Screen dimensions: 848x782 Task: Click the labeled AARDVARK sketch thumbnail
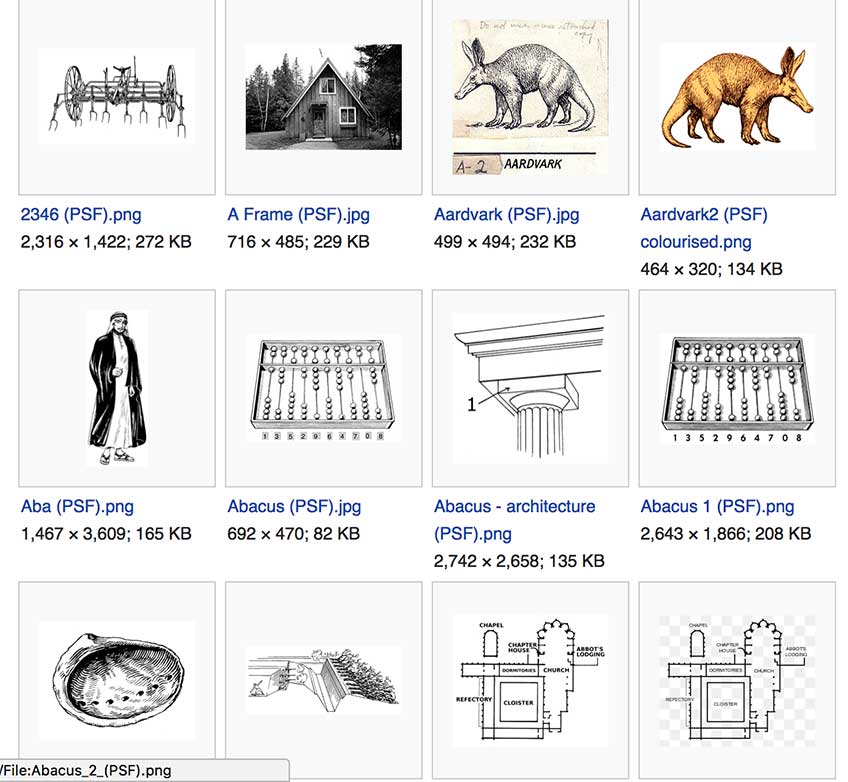click(531, 97)
